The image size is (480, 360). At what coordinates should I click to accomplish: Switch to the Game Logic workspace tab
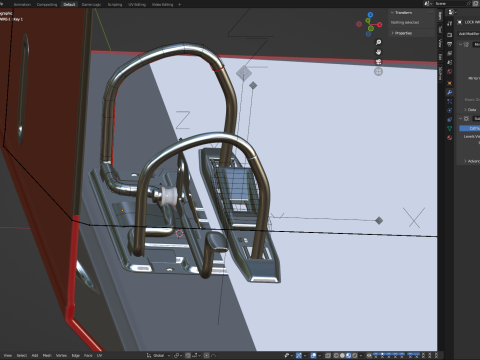91,4
